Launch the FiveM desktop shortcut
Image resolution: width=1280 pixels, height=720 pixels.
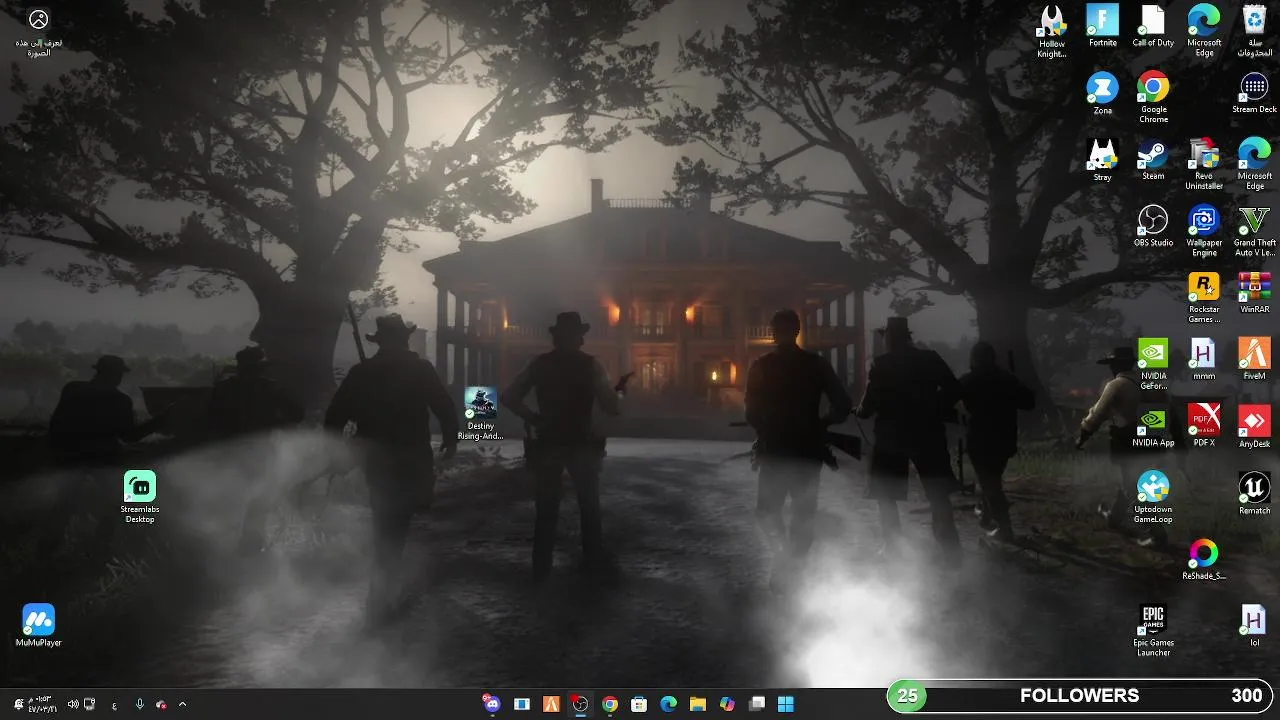pos(1254,360)
